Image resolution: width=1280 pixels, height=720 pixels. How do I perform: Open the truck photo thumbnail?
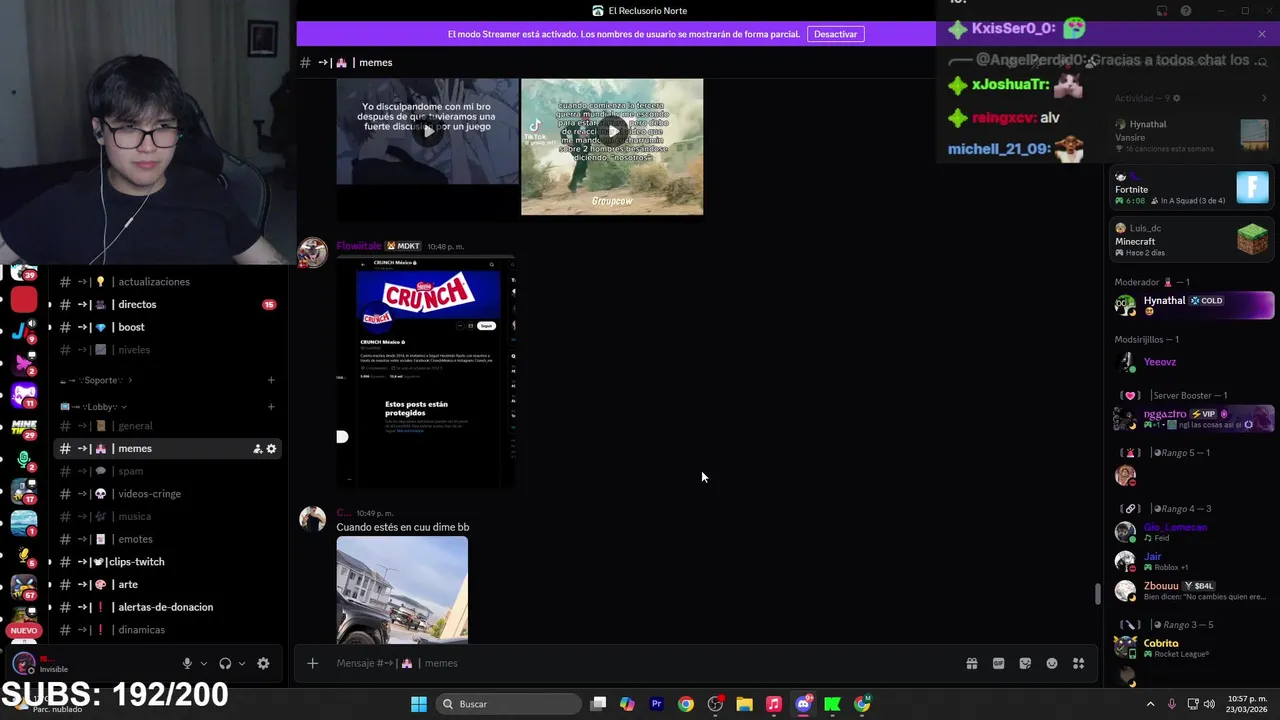[x=402, y=590]
